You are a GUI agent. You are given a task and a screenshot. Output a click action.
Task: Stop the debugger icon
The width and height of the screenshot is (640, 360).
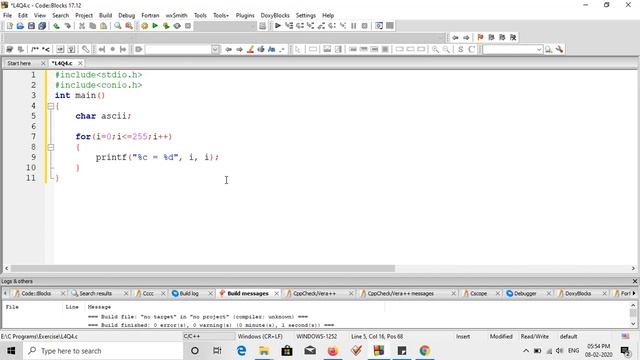click(364, 26)
